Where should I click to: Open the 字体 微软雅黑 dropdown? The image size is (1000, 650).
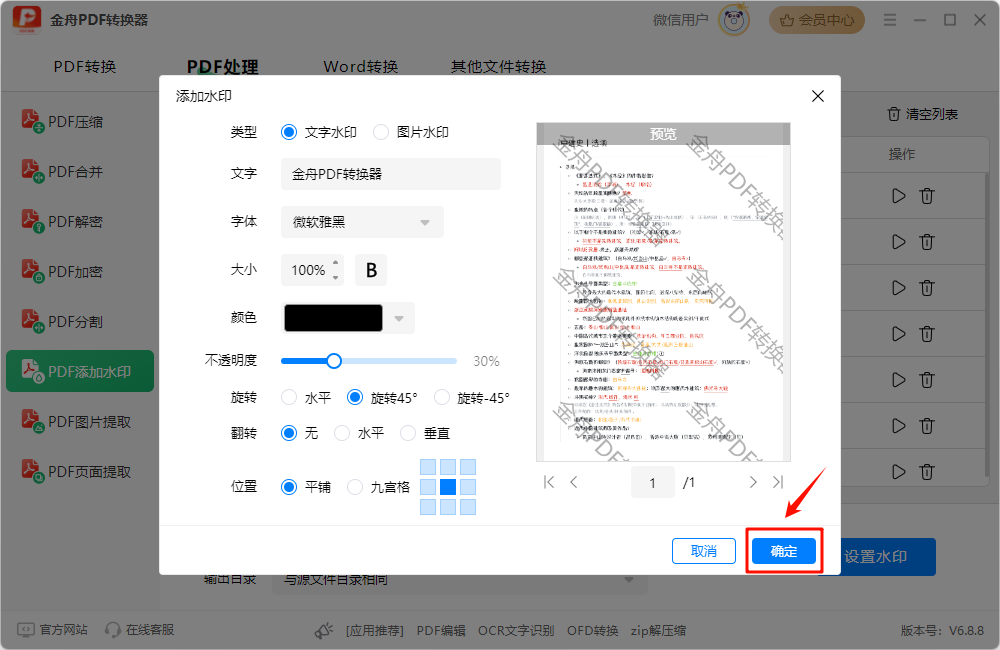[x=362, y=222]
